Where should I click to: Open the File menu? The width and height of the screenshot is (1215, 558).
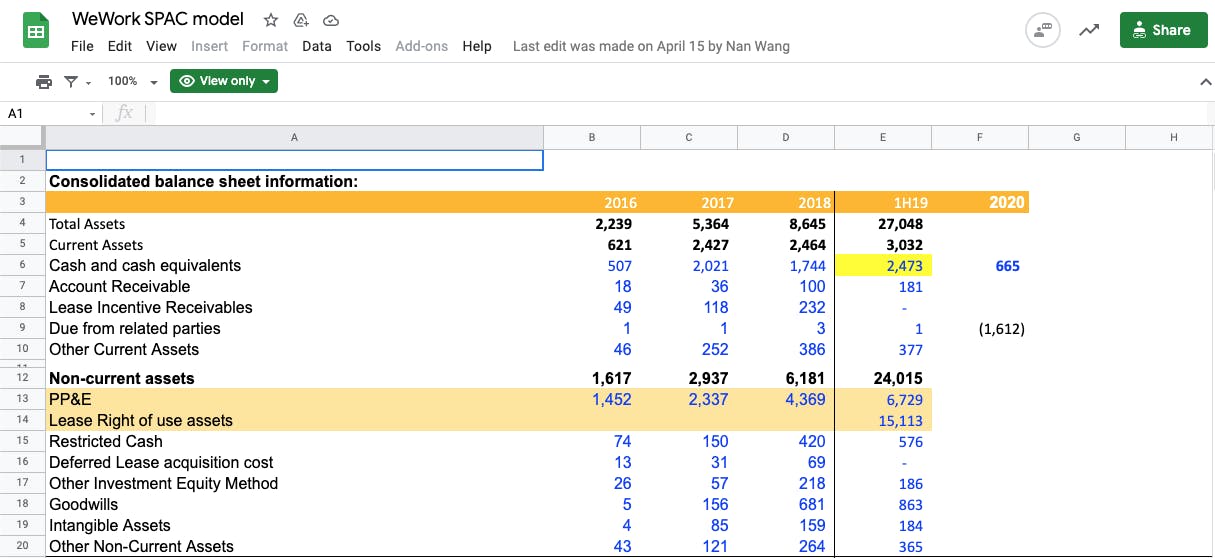(82, 46)
